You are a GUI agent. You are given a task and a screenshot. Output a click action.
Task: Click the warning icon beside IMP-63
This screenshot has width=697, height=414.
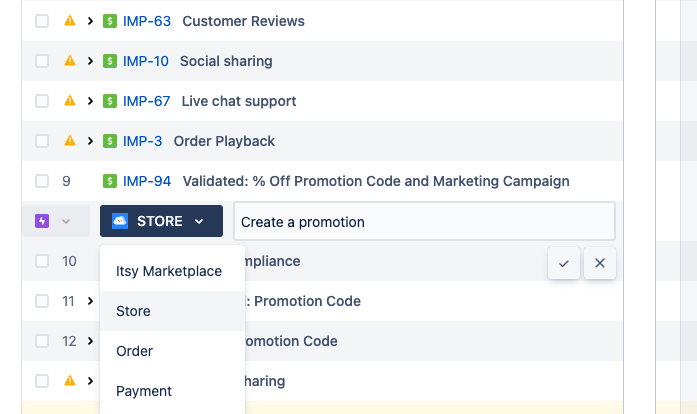(70, 20)
